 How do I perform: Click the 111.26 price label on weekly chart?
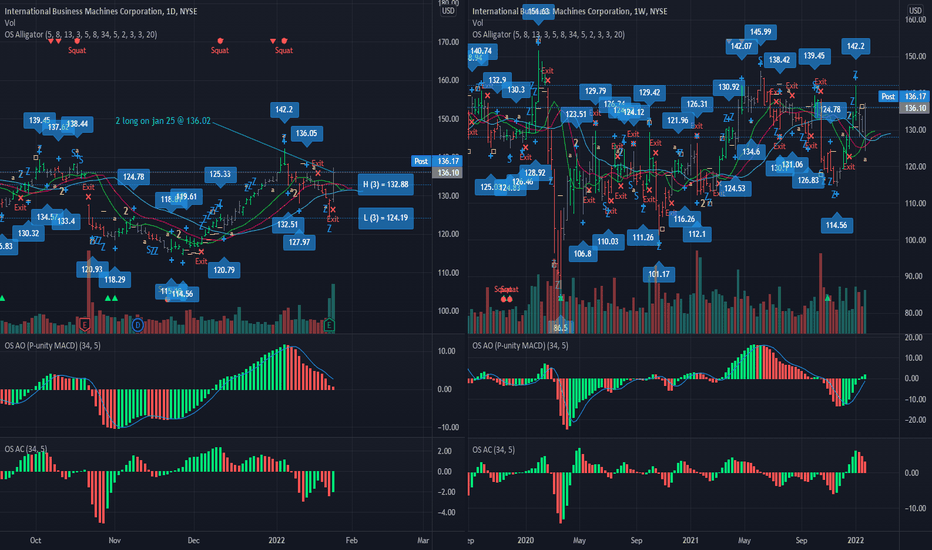coord(643,237)
